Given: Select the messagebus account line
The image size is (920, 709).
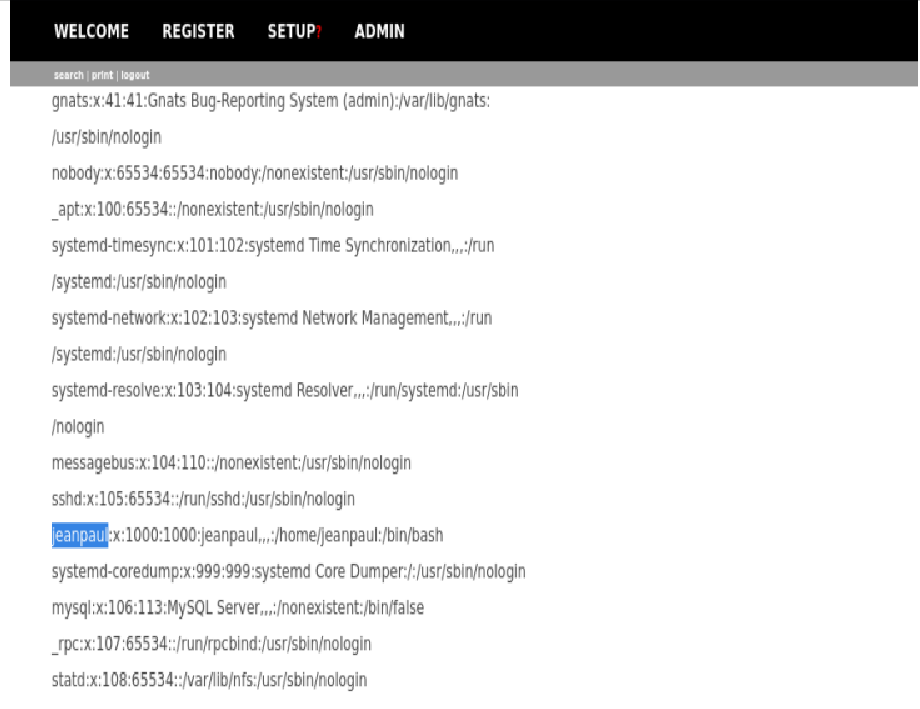Looking at the screenshot, I should [231, 463].
